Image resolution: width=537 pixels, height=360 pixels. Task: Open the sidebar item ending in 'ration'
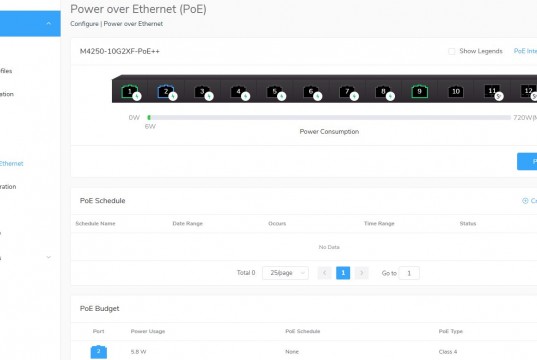pos(8,187)
